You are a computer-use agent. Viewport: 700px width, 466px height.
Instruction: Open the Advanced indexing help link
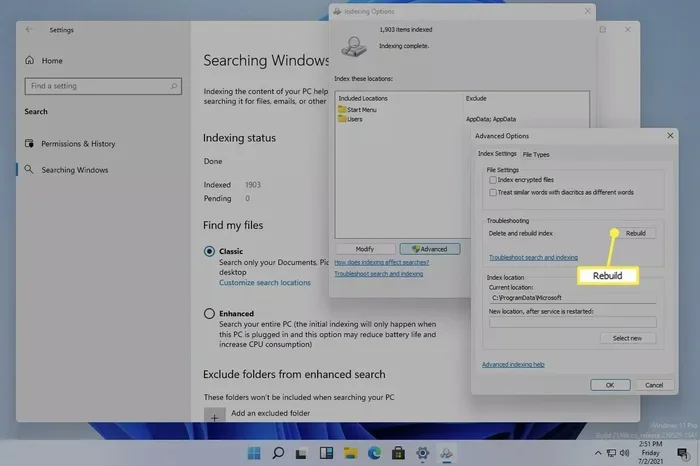(513, 365)
